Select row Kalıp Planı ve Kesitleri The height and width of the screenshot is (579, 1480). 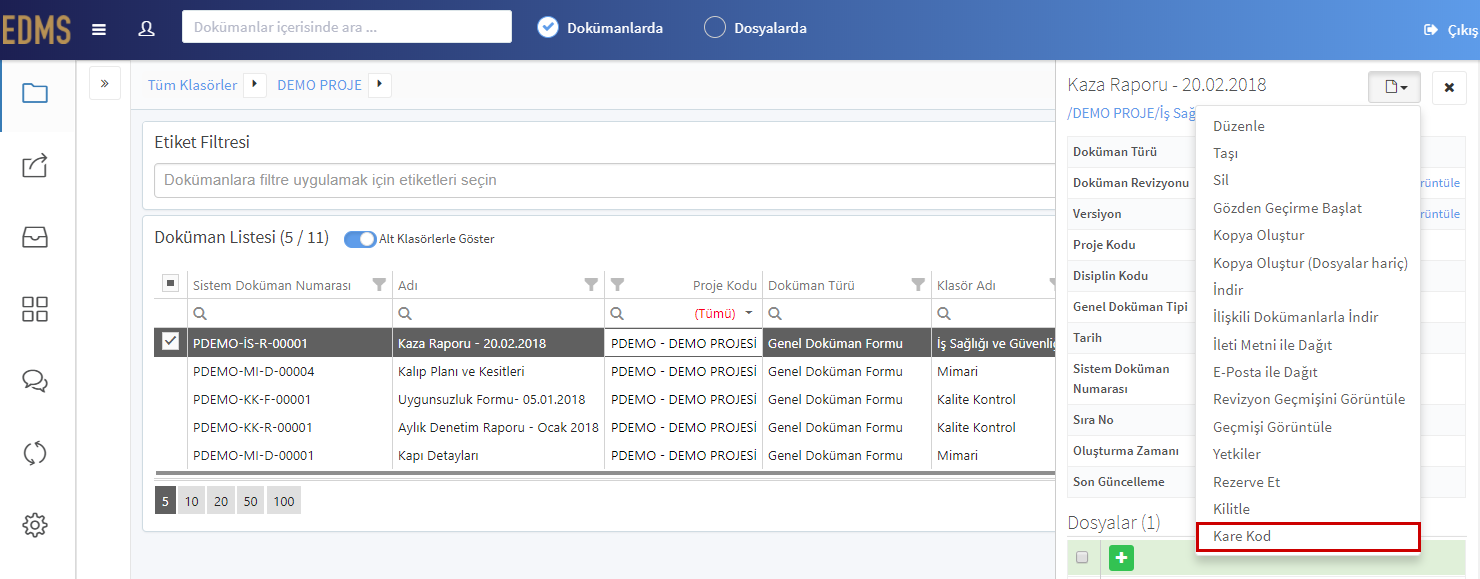click(605, 371)
